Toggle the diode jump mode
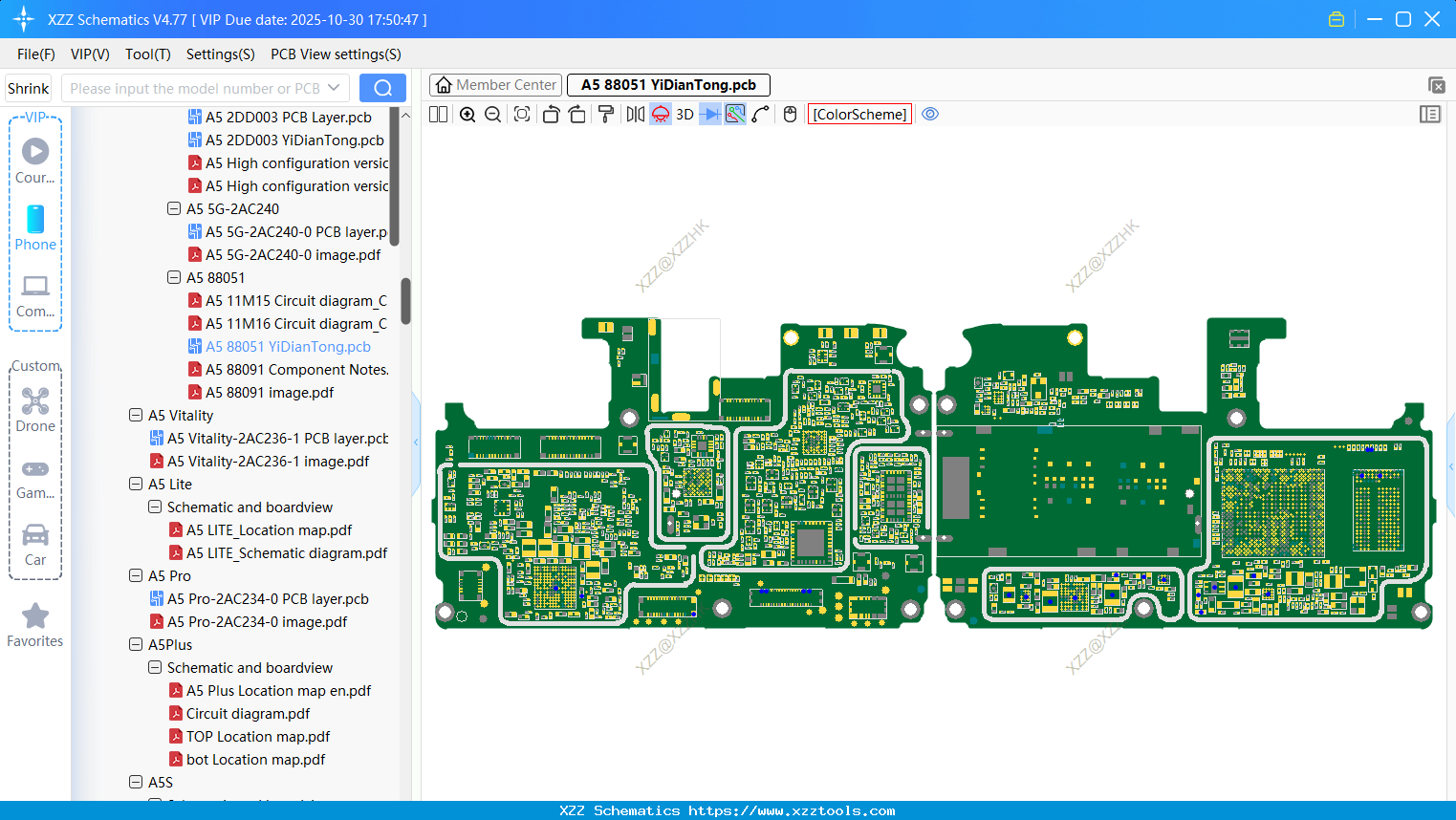The height and width of the screenshot is (820, 1456). pos(711,114)
